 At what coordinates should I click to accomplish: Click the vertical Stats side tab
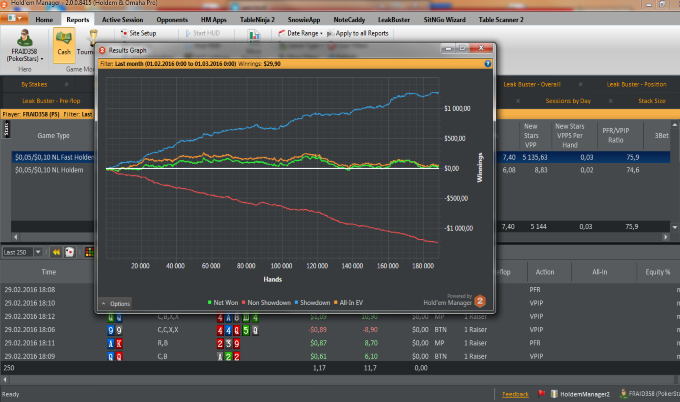(6, 129)
